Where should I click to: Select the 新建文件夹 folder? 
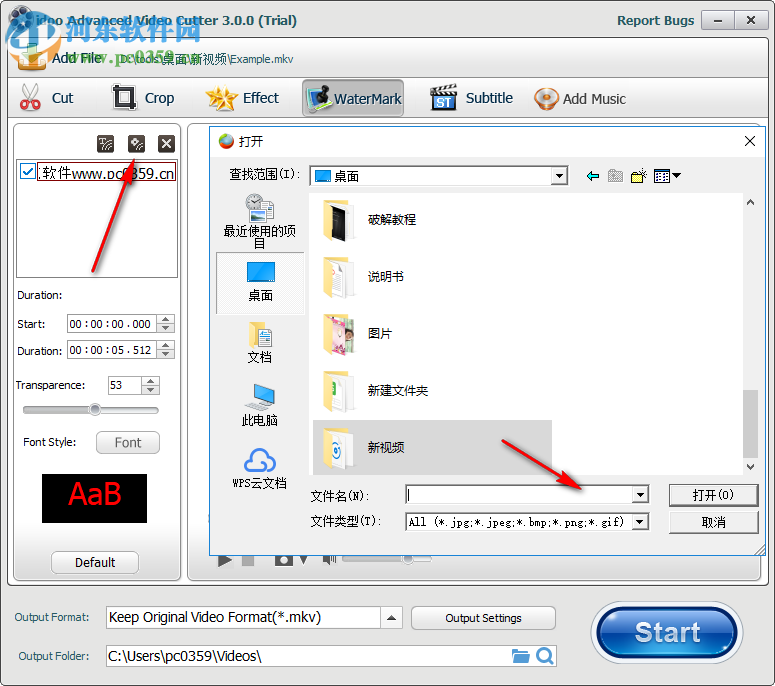pos(376,390)
